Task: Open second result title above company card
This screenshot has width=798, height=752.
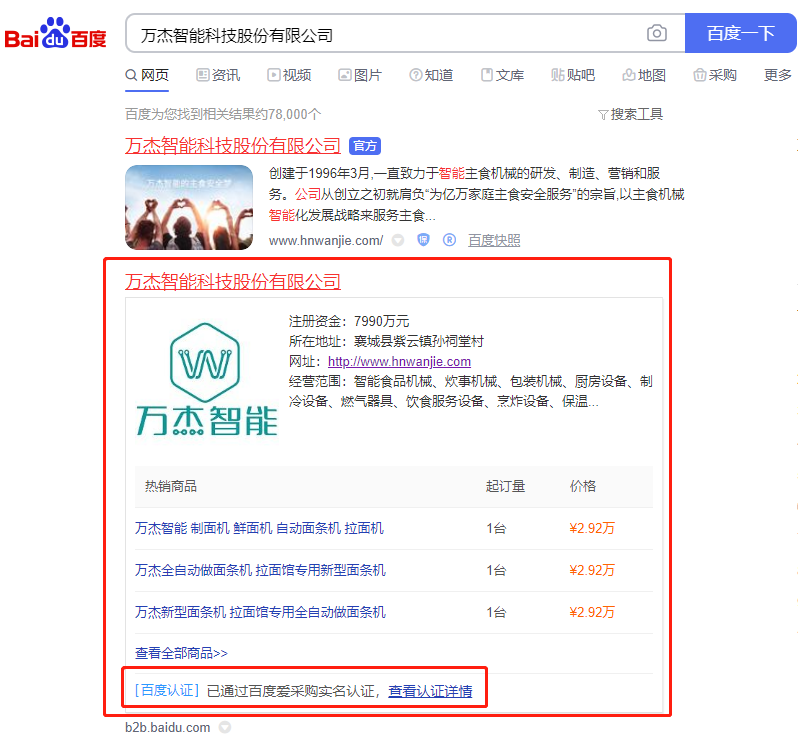Action: click(x=233, y=281)
